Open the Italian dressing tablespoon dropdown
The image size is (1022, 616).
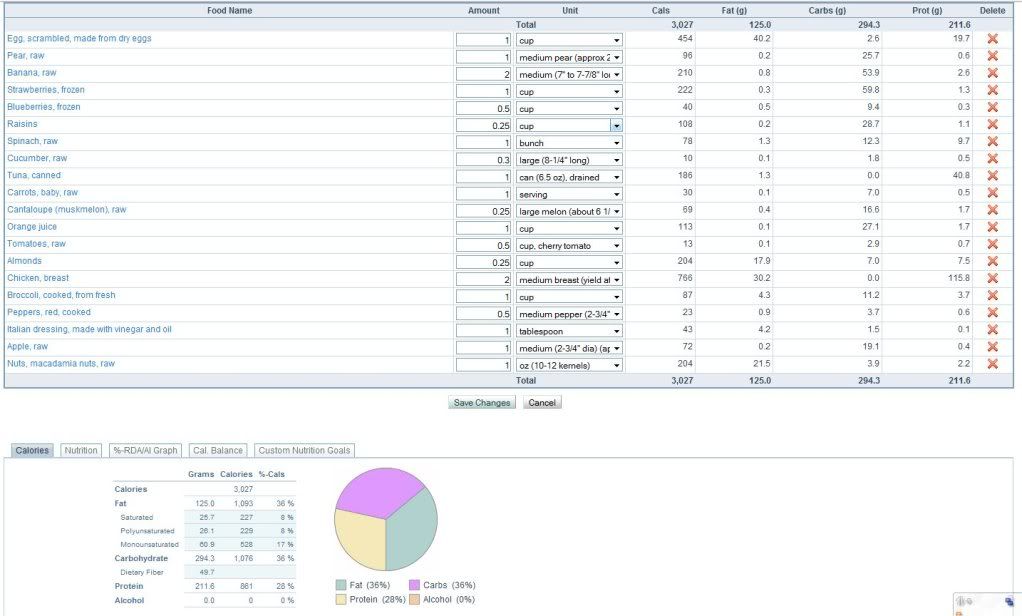(569, 331)
